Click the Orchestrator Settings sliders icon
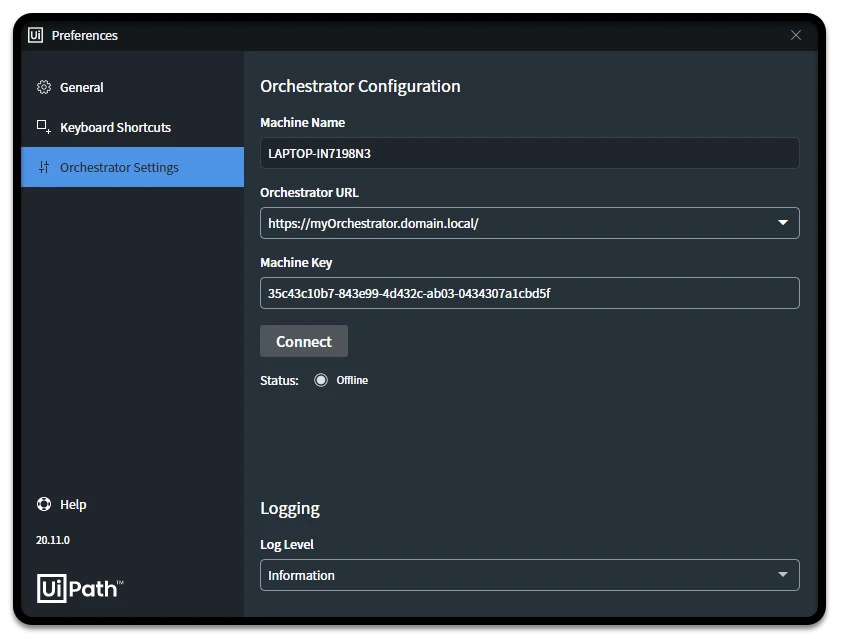841x639 pixels. tap(44, 167)
